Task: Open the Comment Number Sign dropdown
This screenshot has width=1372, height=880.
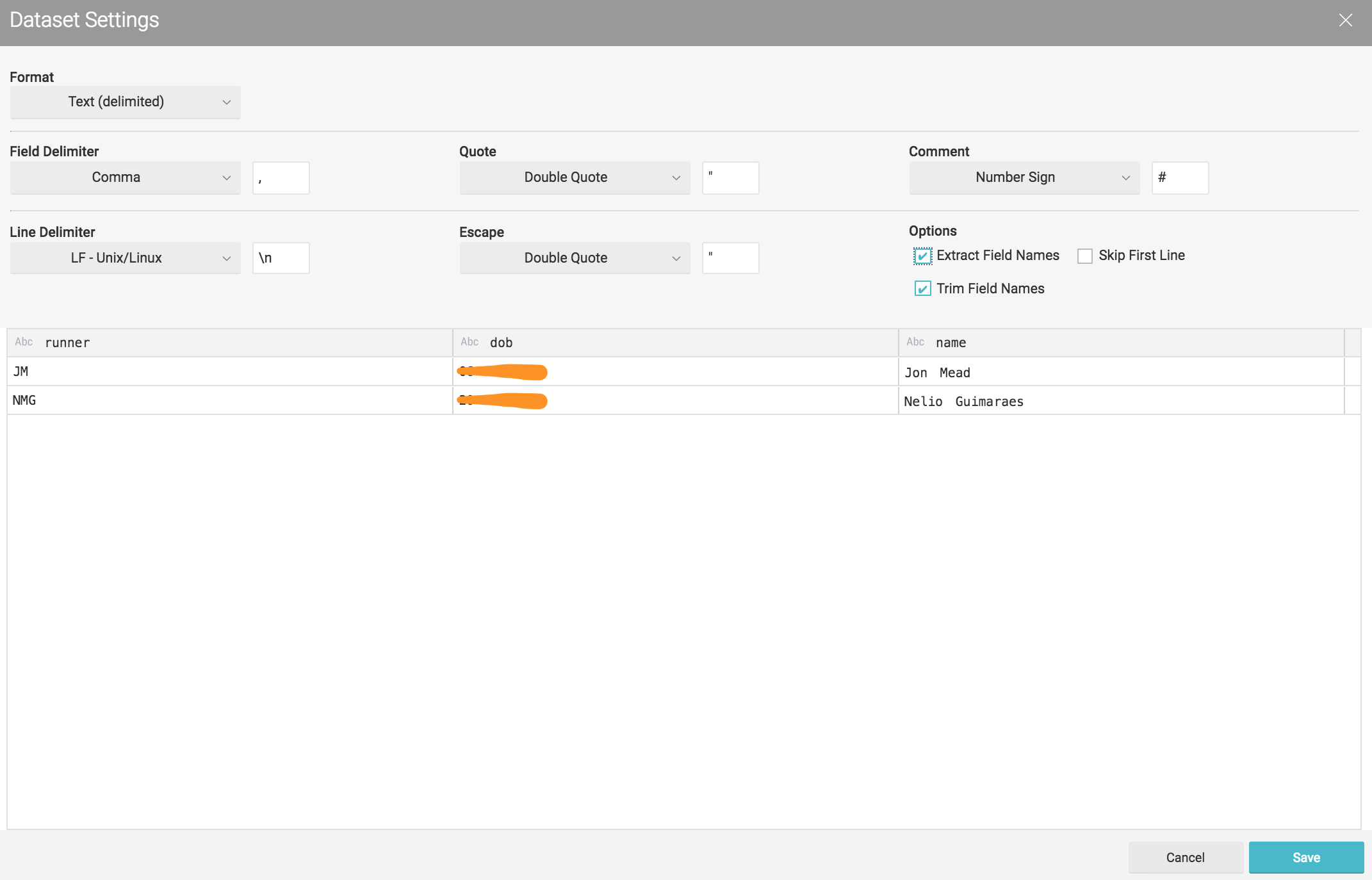Action: (x=1024, y=177)
